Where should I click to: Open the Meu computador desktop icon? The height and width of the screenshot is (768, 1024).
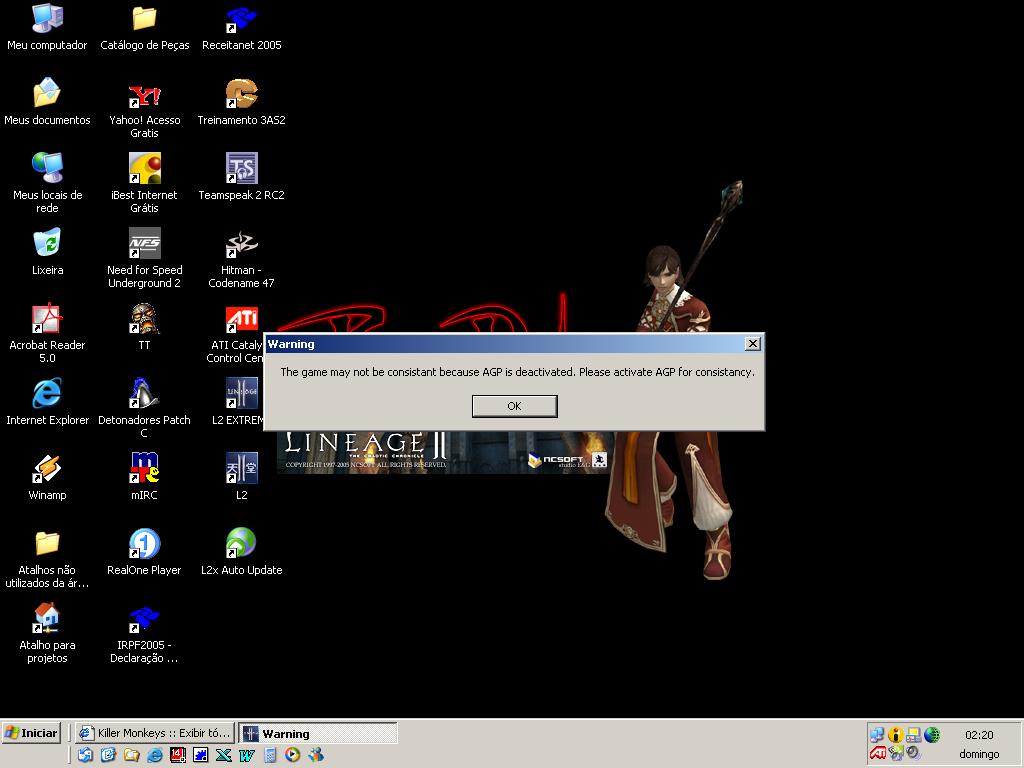47,19
